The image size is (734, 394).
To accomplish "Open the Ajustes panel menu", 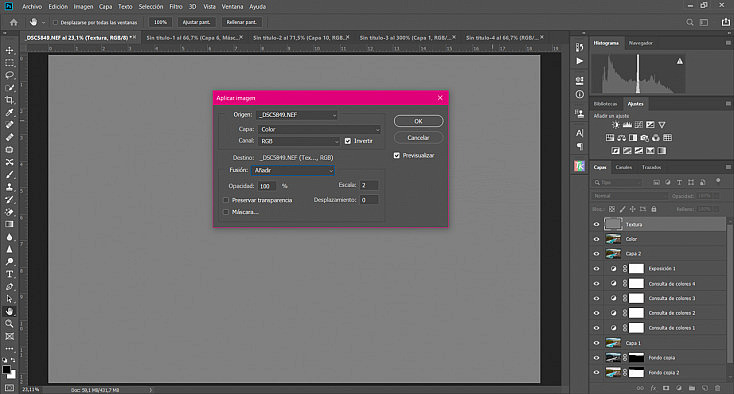I will click(x=728, y=103).
